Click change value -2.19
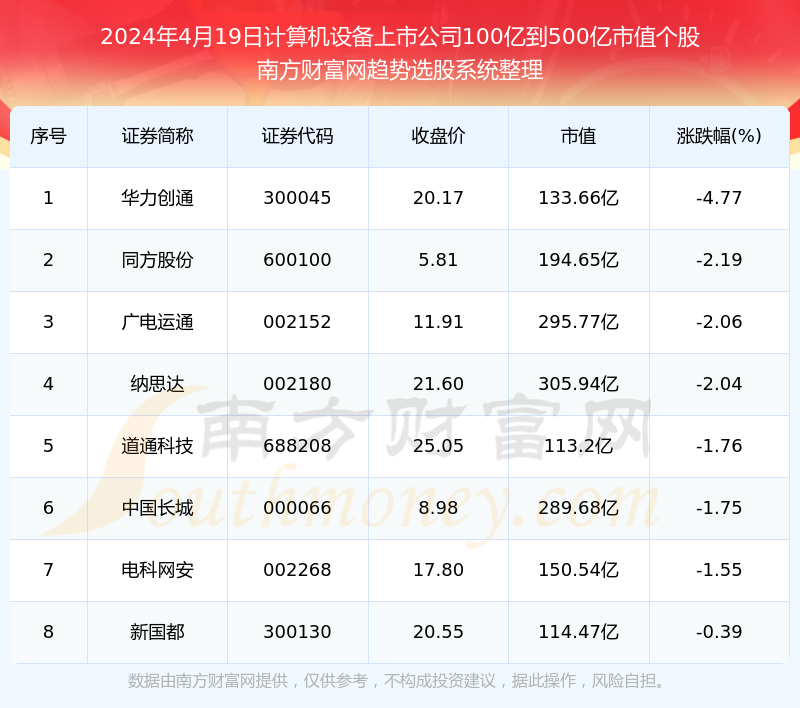Image resolution: width=800 pixels, height=708 pixels. pos(719,260)
